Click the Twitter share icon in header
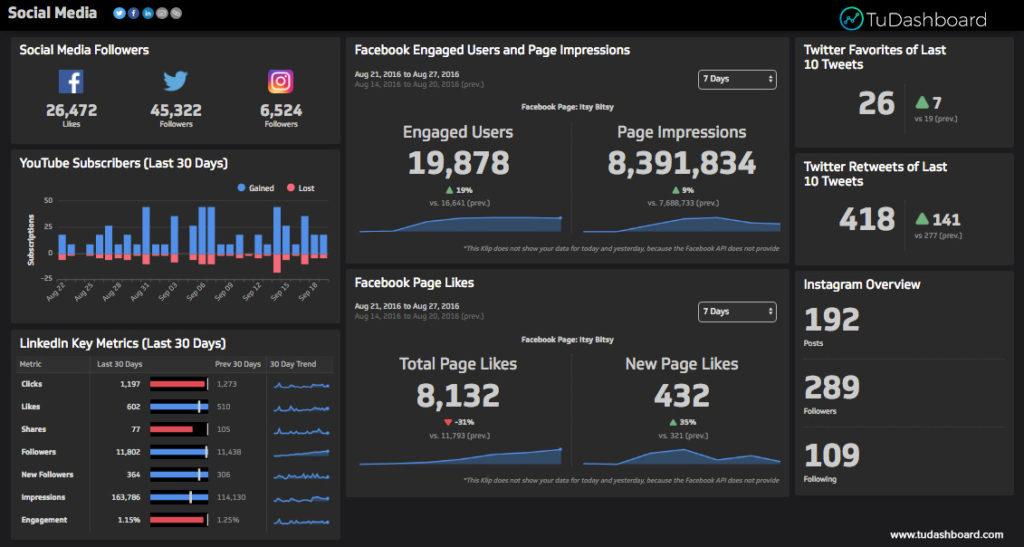This screenshot has height=547, width=1024. [x=120, y=13]
